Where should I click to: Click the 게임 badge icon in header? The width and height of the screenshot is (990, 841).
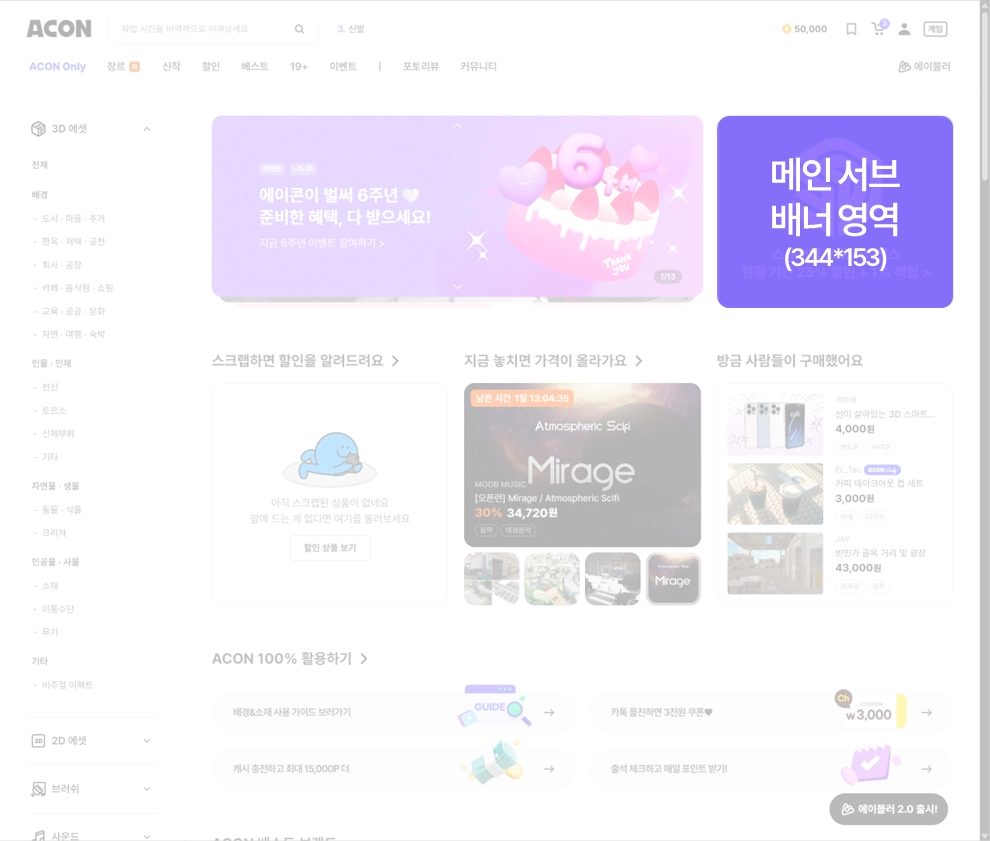(935, 29)
